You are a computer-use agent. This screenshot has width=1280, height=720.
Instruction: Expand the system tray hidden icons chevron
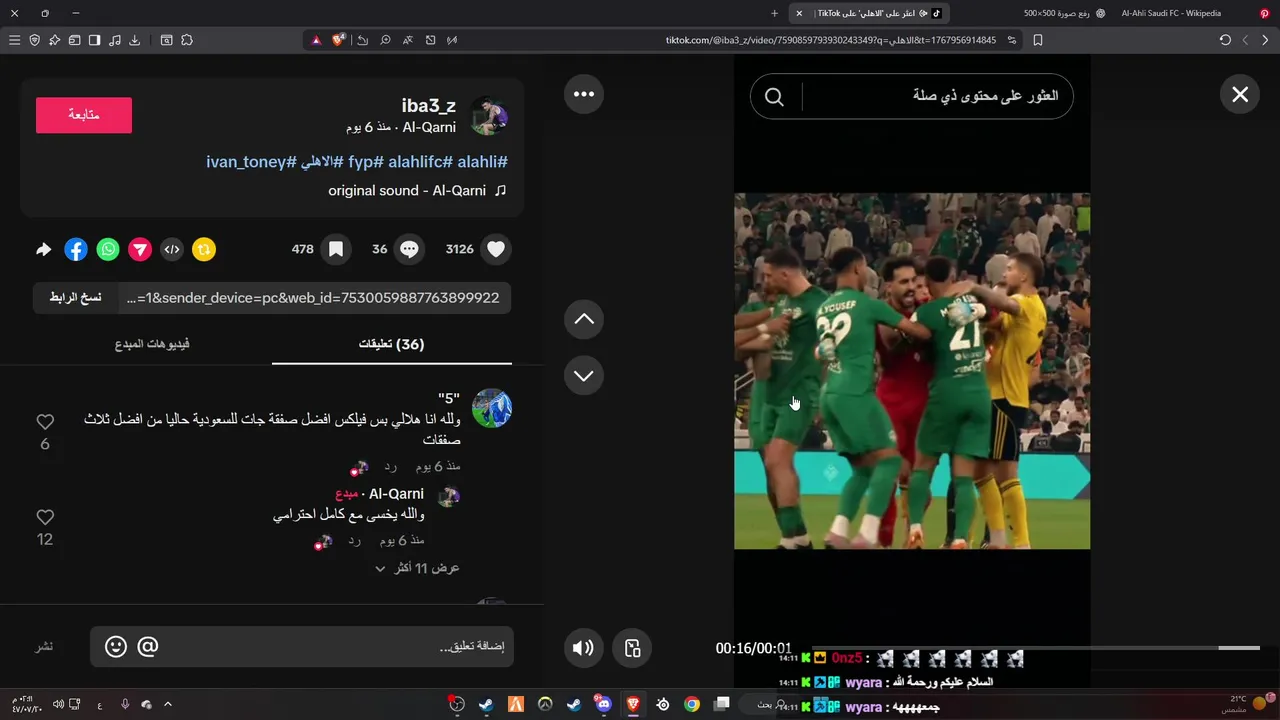168,704
